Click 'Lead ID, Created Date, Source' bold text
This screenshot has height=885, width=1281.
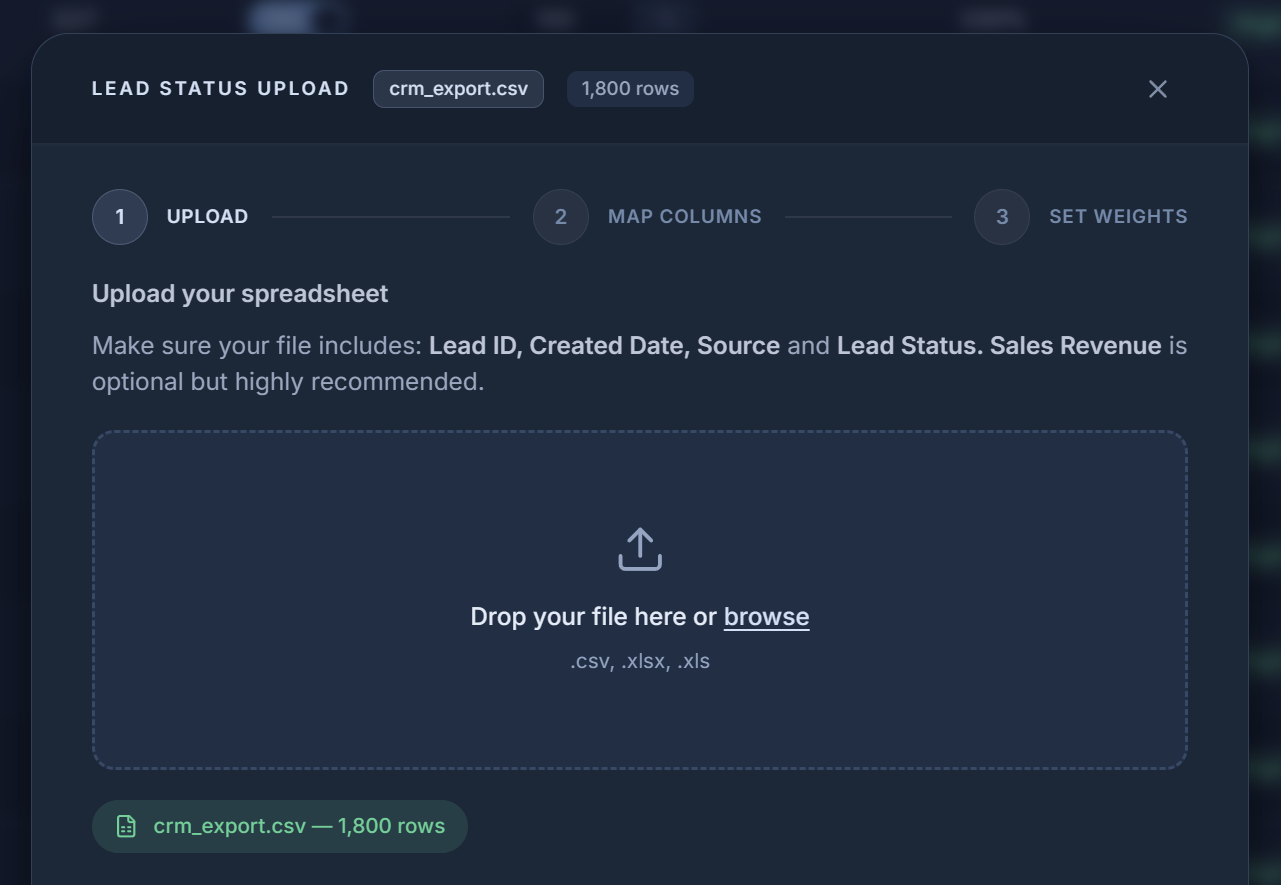[604, 346]
